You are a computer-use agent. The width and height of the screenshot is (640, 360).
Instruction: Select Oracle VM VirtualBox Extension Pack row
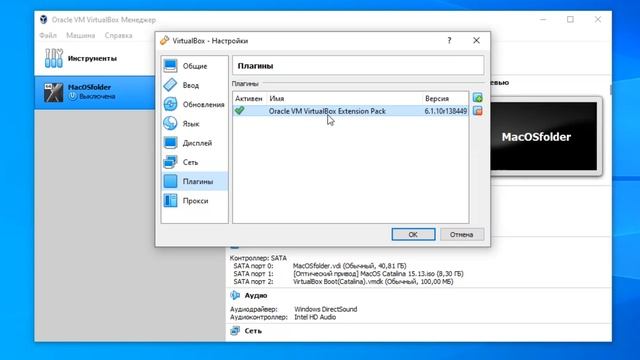[x=351, y=111]
